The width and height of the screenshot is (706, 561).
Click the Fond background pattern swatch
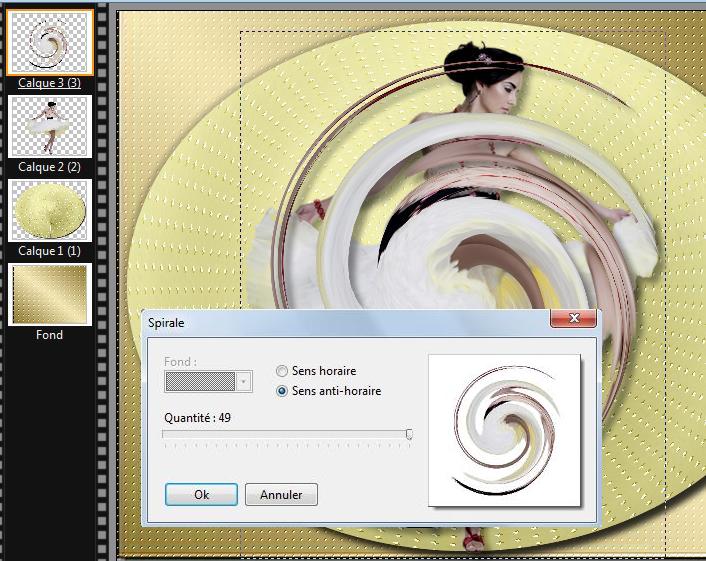(x=201, y=381)
